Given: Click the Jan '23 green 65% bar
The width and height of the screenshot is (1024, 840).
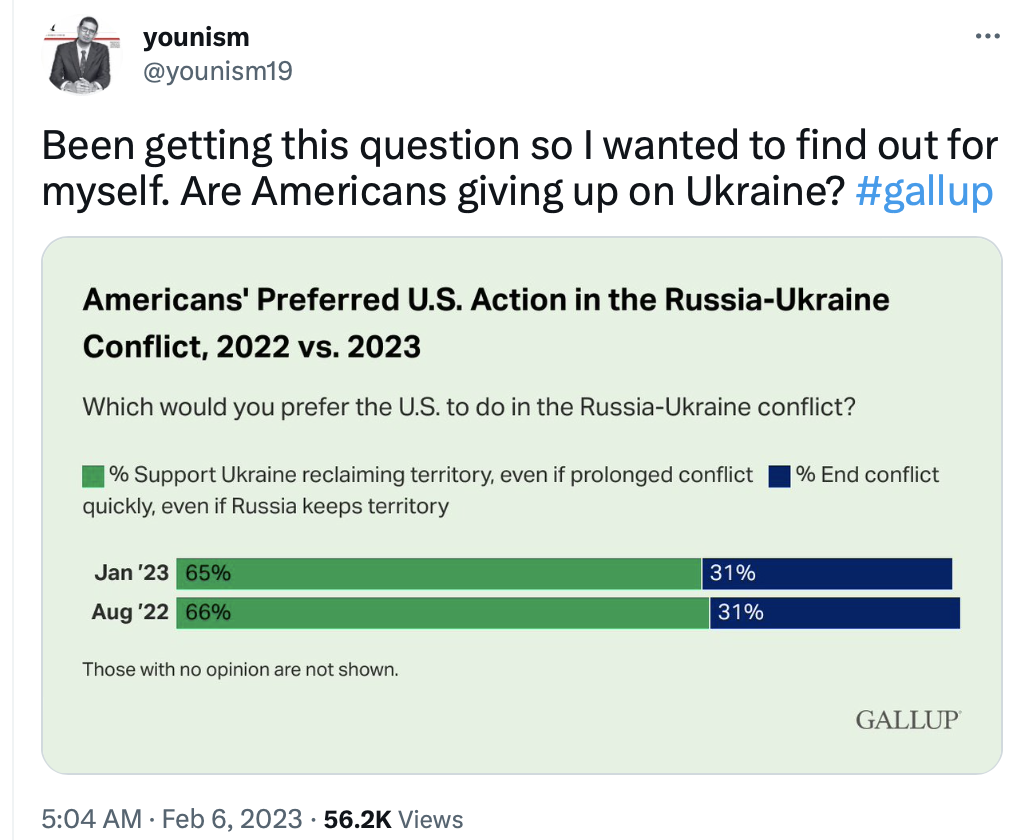Looking at the screenshot, I should click(x=439, y=574).
